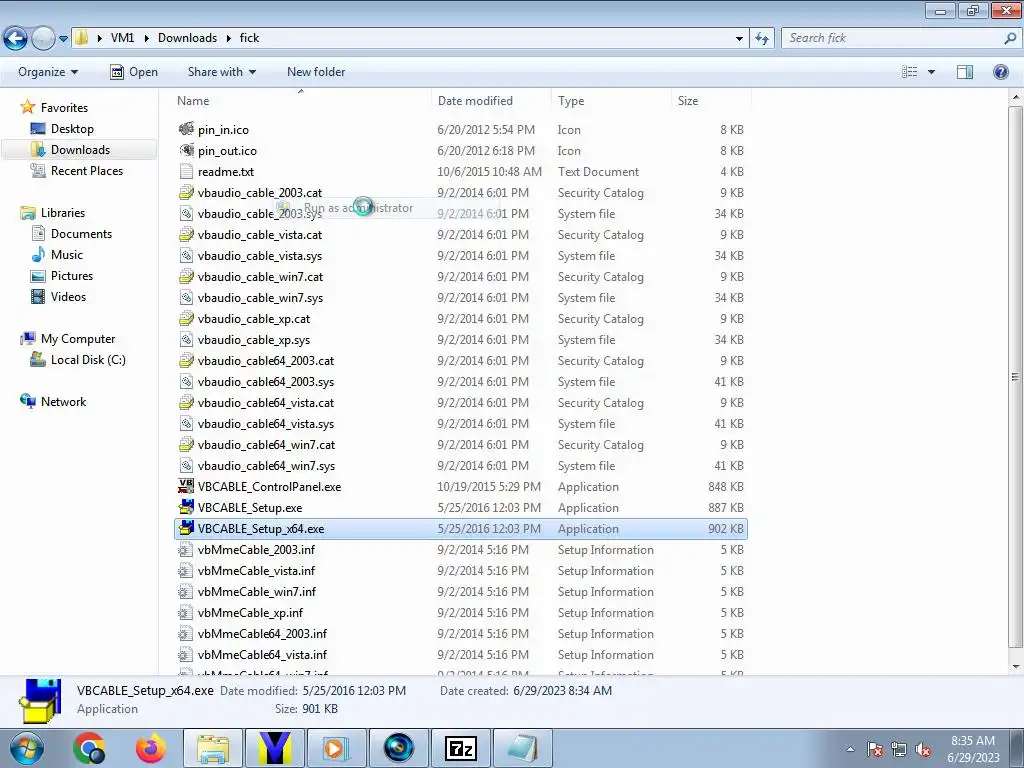1024x768 pixels.
Task: Click the search magnifier icon
Action: pos(1010,38)
